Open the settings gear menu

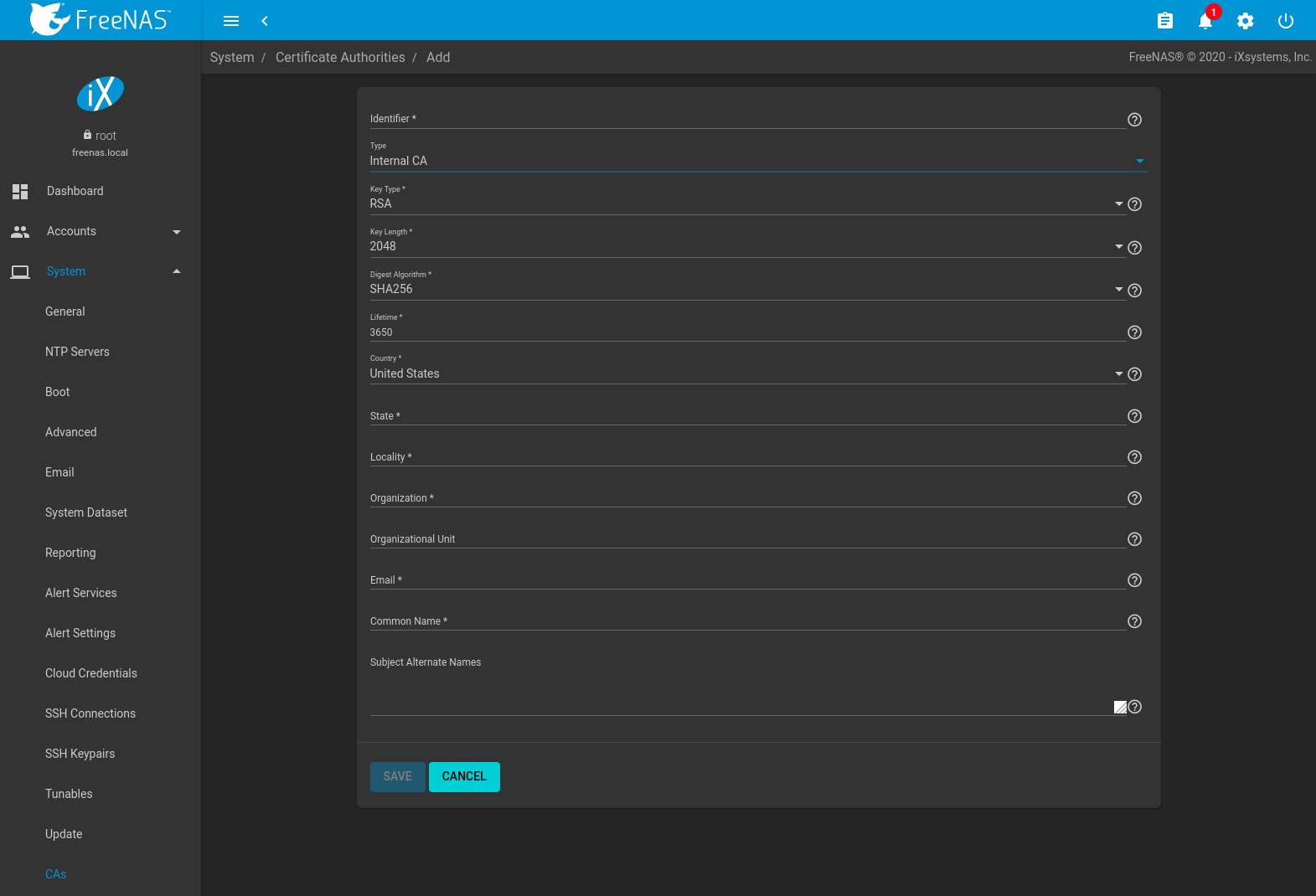[1245, 21]
